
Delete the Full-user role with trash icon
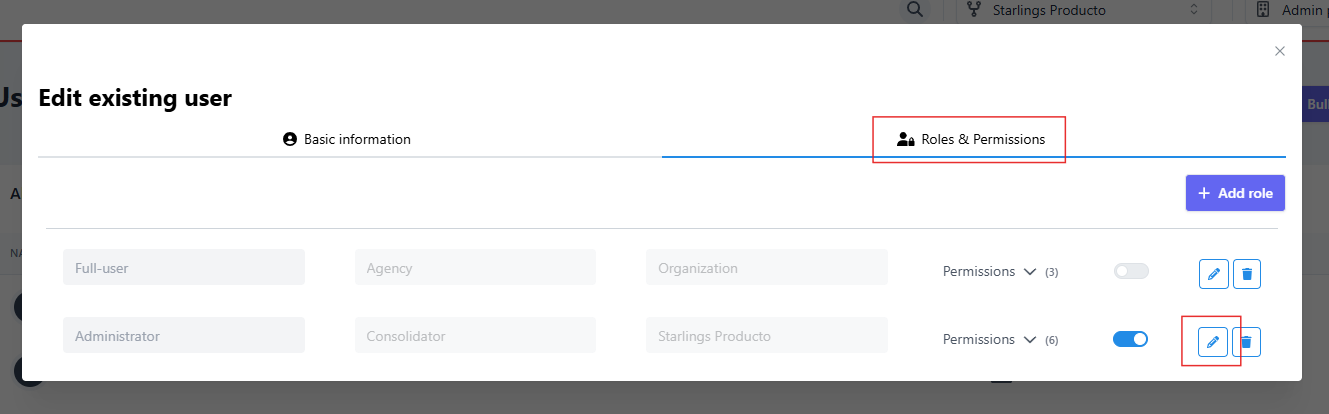1246,273
